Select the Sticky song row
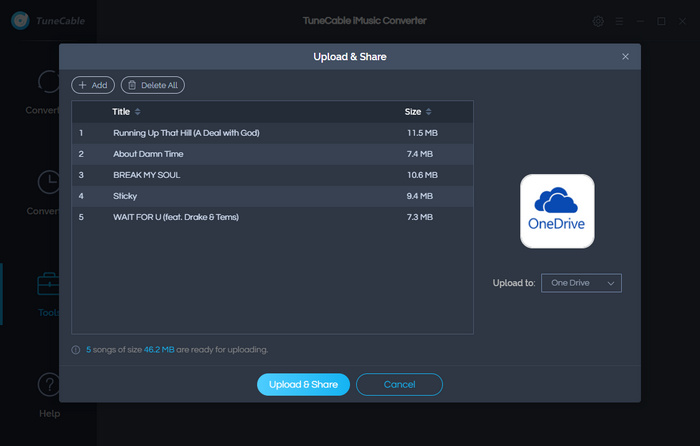Screen dimensions: 700x446 coord(272,196)
